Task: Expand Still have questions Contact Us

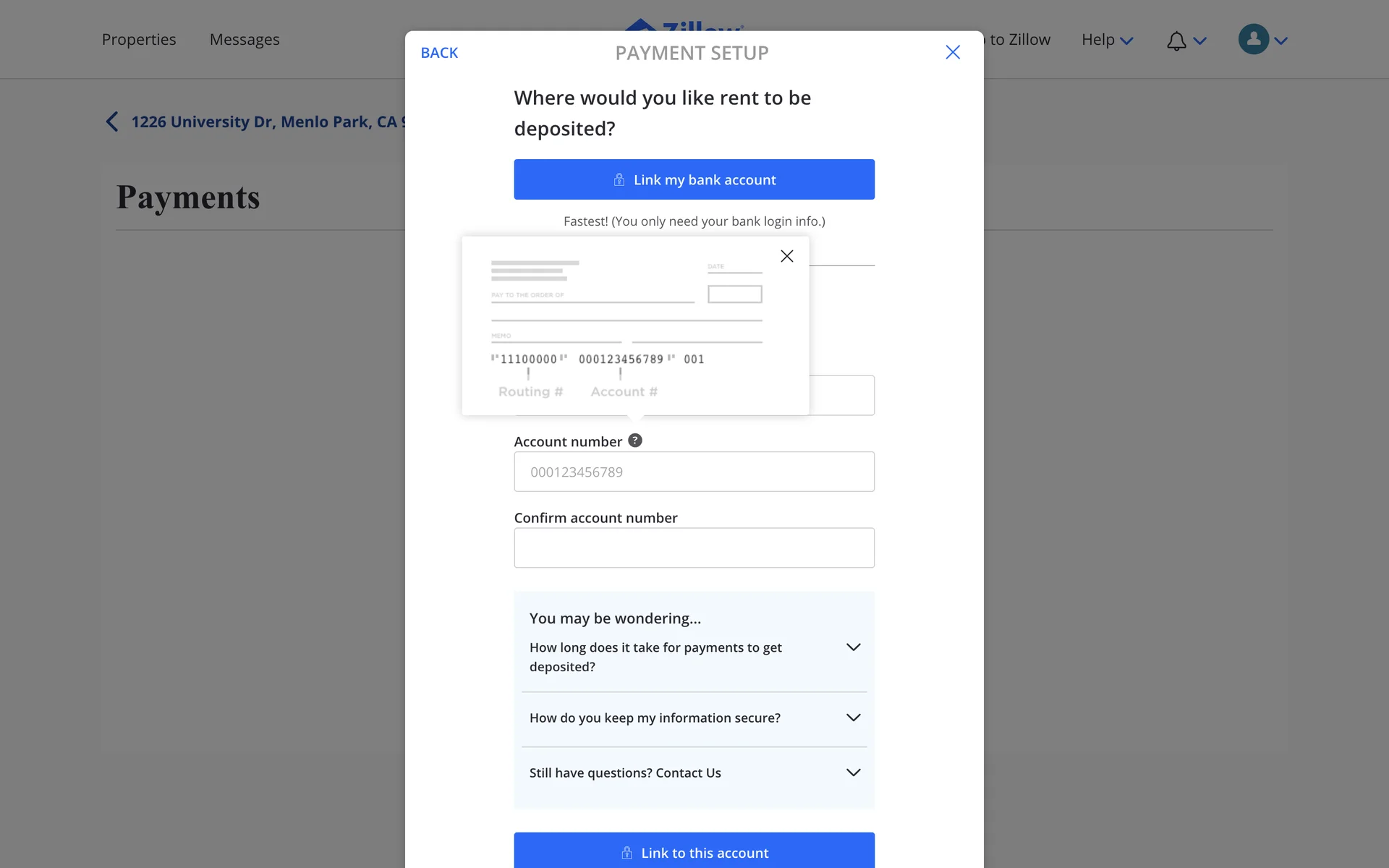Action: coord(853,773)
